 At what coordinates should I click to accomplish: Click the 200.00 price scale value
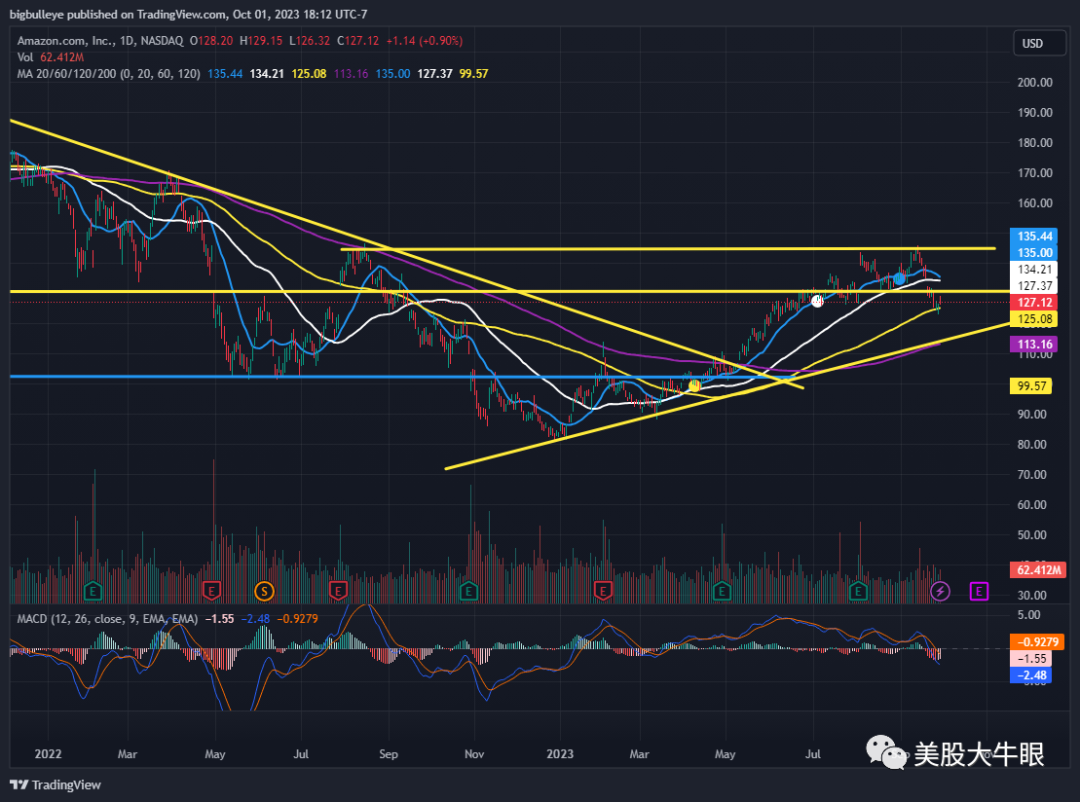coord(1035,82)
